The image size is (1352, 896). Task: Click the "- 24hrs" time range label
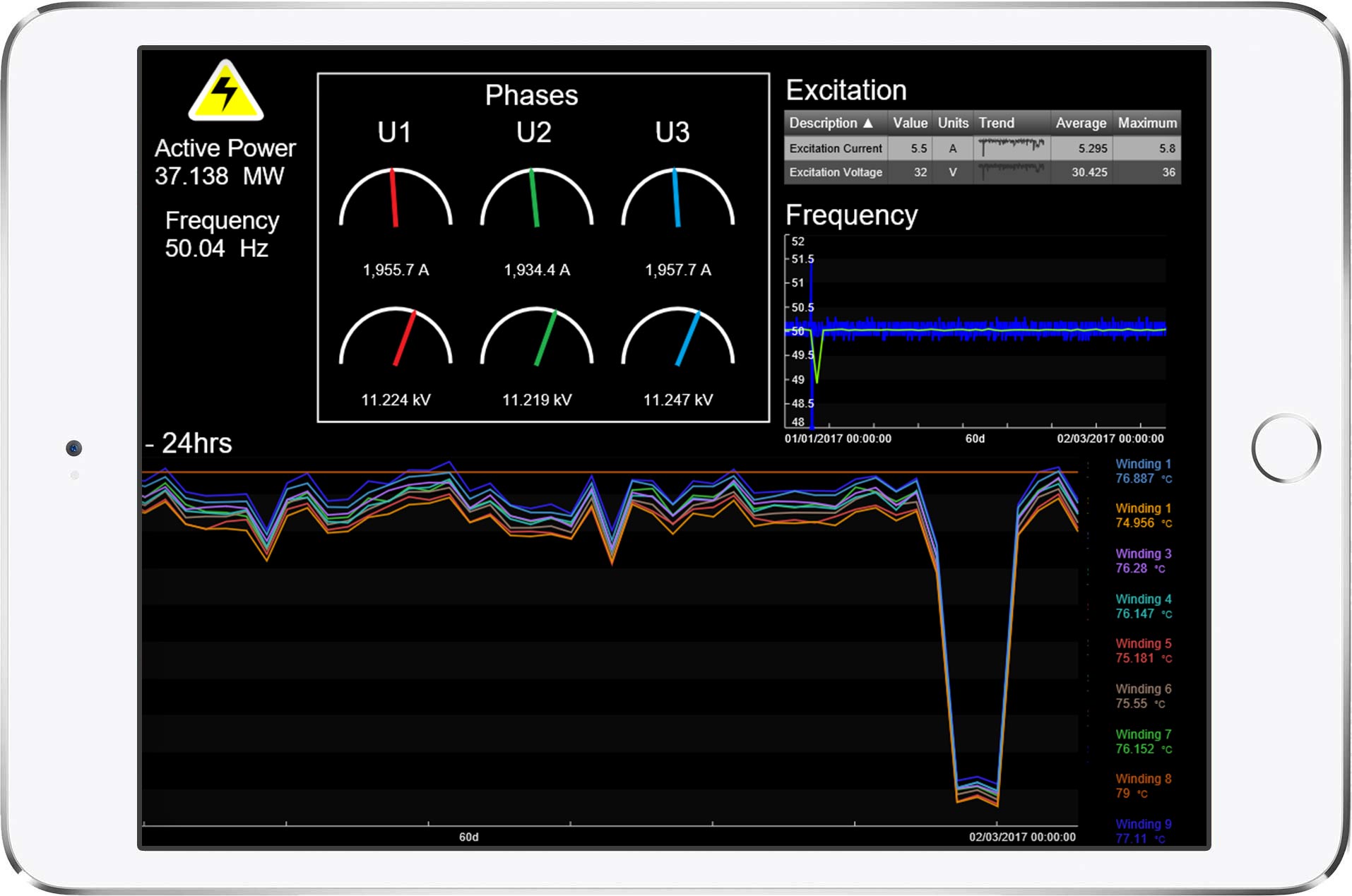tap(189, 443)
